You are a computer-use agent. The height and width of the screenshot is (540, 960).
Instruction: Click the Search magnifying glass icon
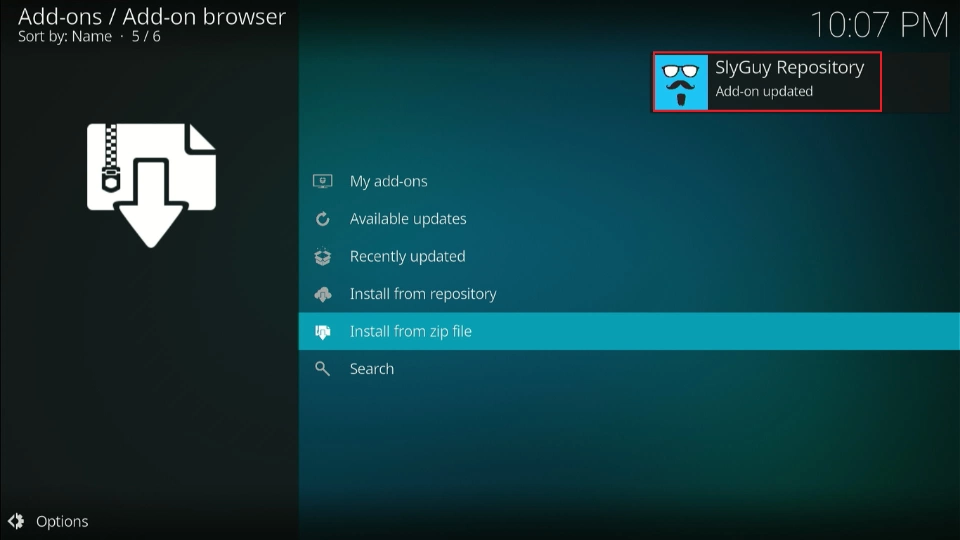(322, 369)
